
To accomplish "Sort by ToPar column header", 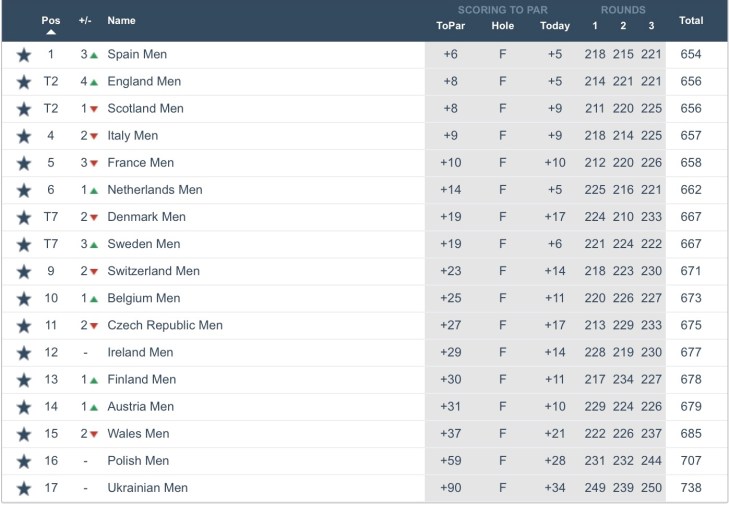I will coord(451,26).
